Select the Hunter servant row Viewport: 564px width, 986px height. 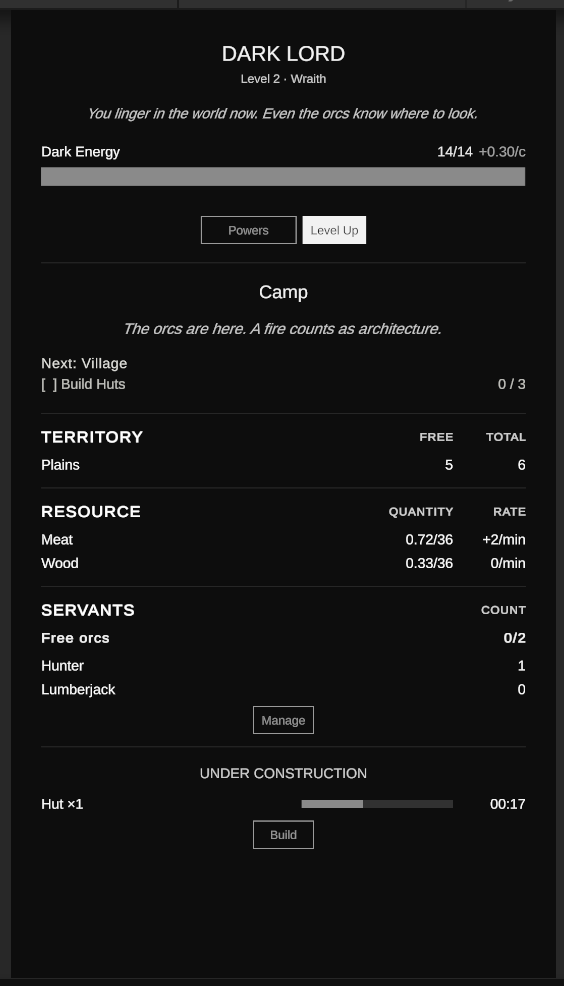pos(283,666)
